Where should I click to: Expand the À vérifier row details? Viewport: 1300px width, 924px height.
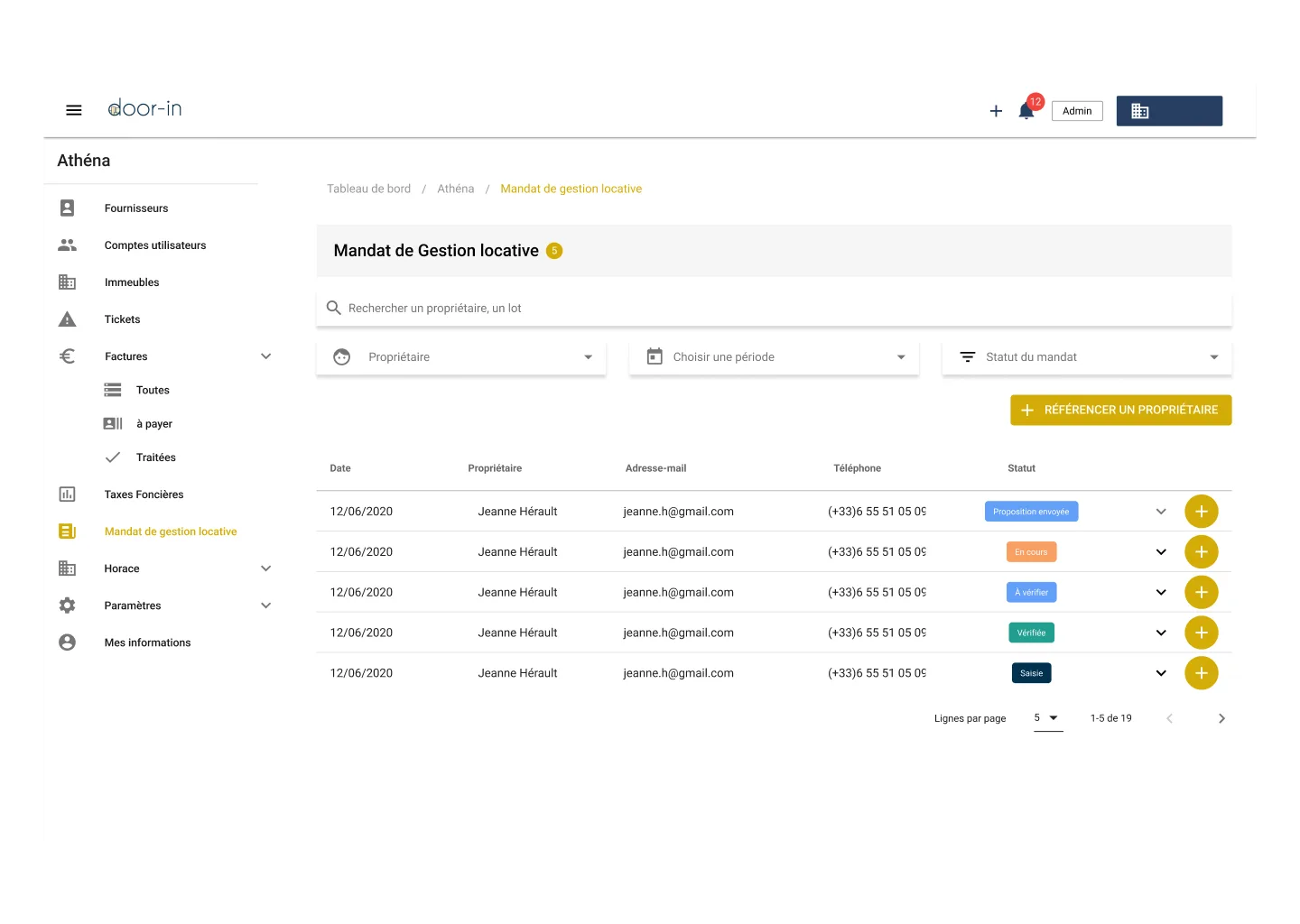coord(1161,593)
